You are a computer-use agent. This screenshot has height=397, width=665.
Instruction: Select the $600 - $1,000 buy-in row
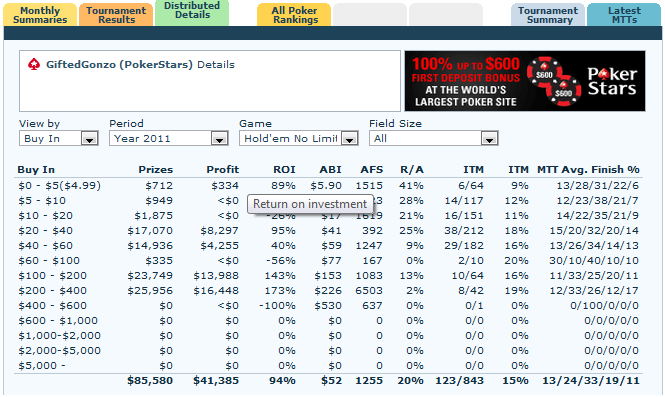[x=328, y=321]
